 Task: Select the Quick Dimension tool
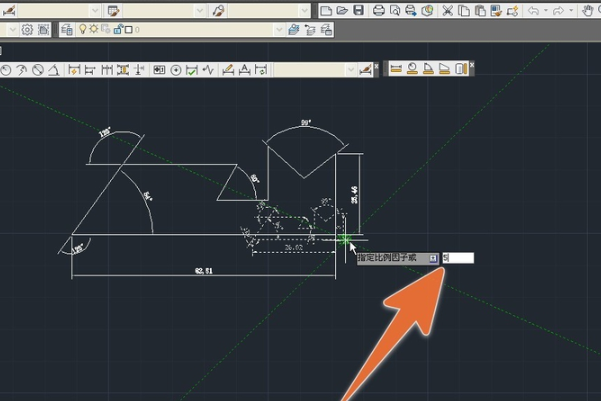[x=74, y=70]
